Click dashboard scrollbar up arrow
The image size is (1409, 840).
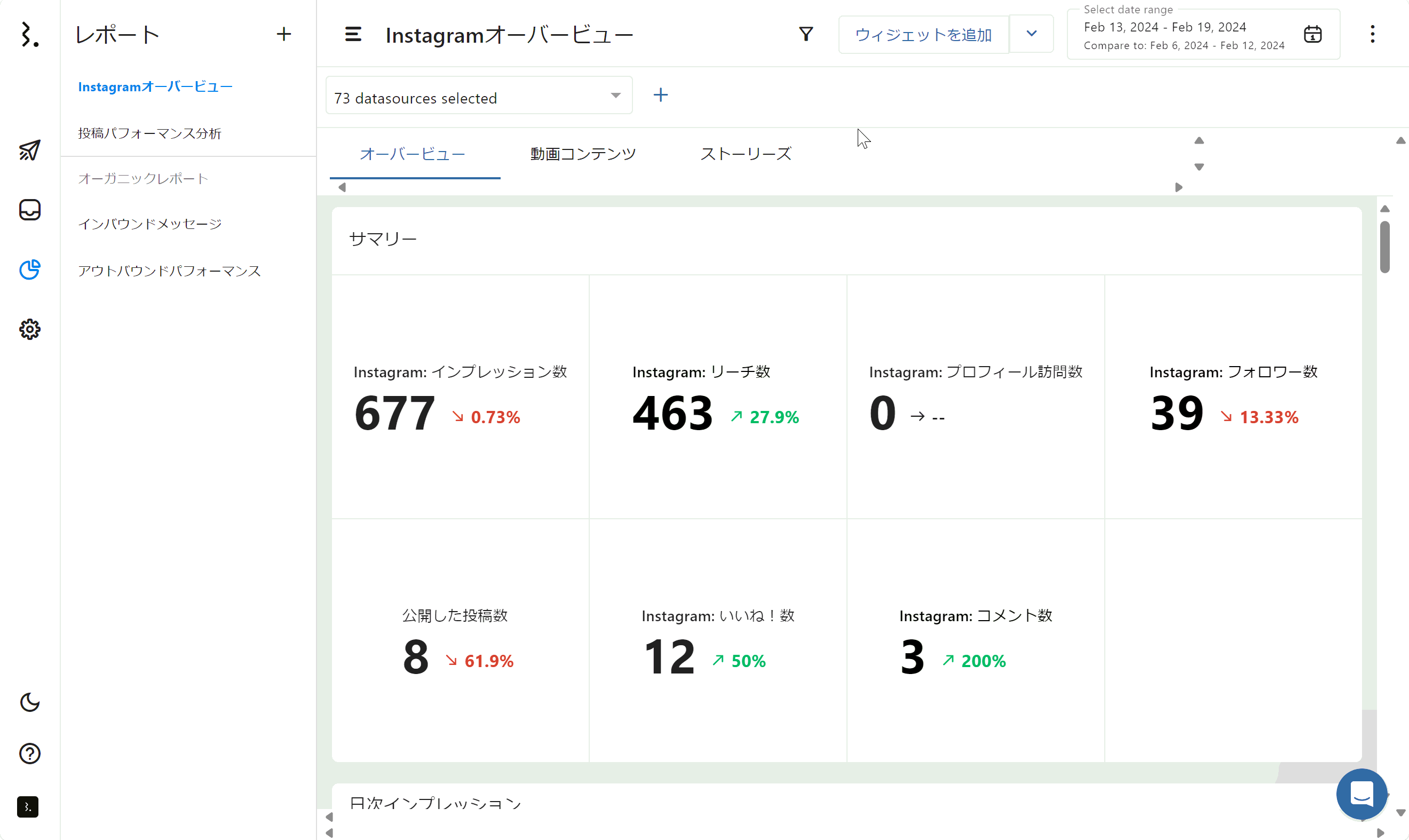point(1384,209)
